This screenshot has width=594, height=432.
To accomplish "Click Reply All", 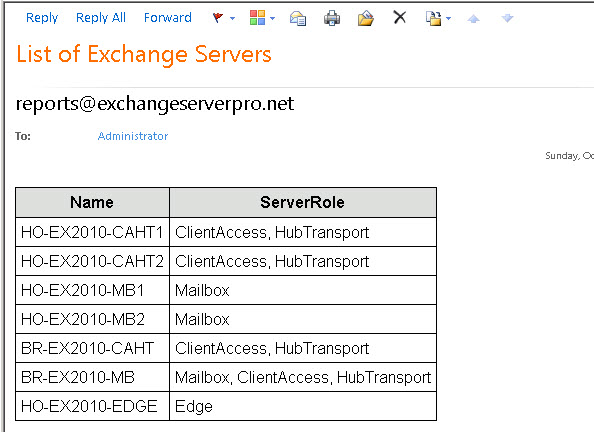I will 101,17.
